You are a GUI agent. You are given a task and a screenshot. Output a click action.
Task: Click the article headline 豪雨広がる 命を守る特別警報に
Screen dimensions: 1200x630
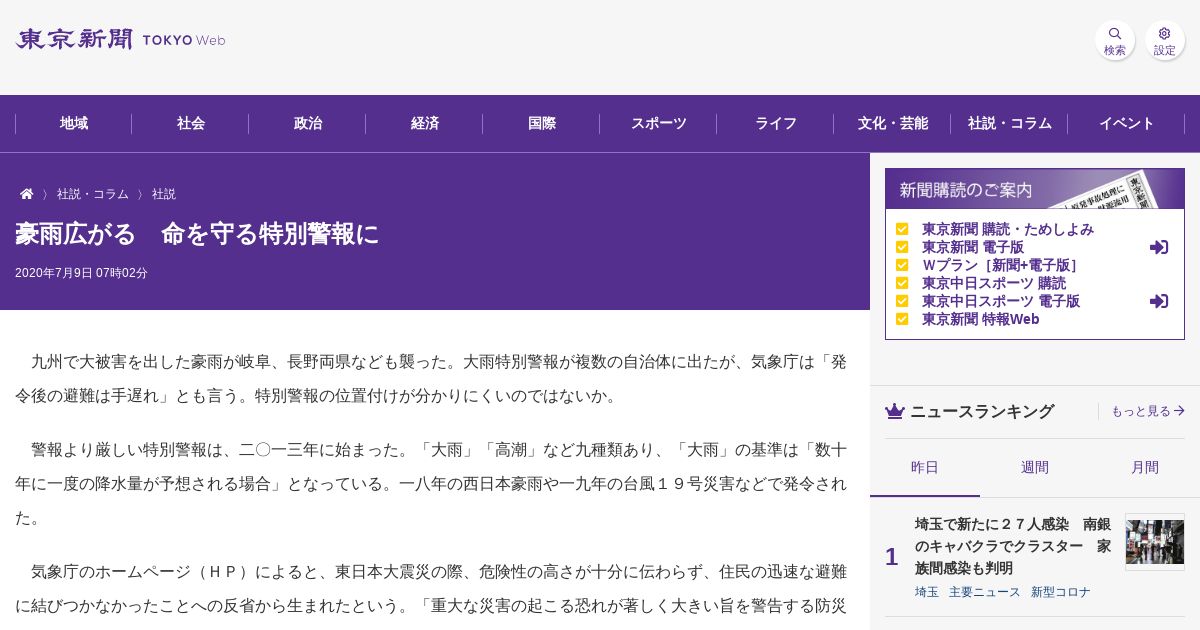pos(197,234)
